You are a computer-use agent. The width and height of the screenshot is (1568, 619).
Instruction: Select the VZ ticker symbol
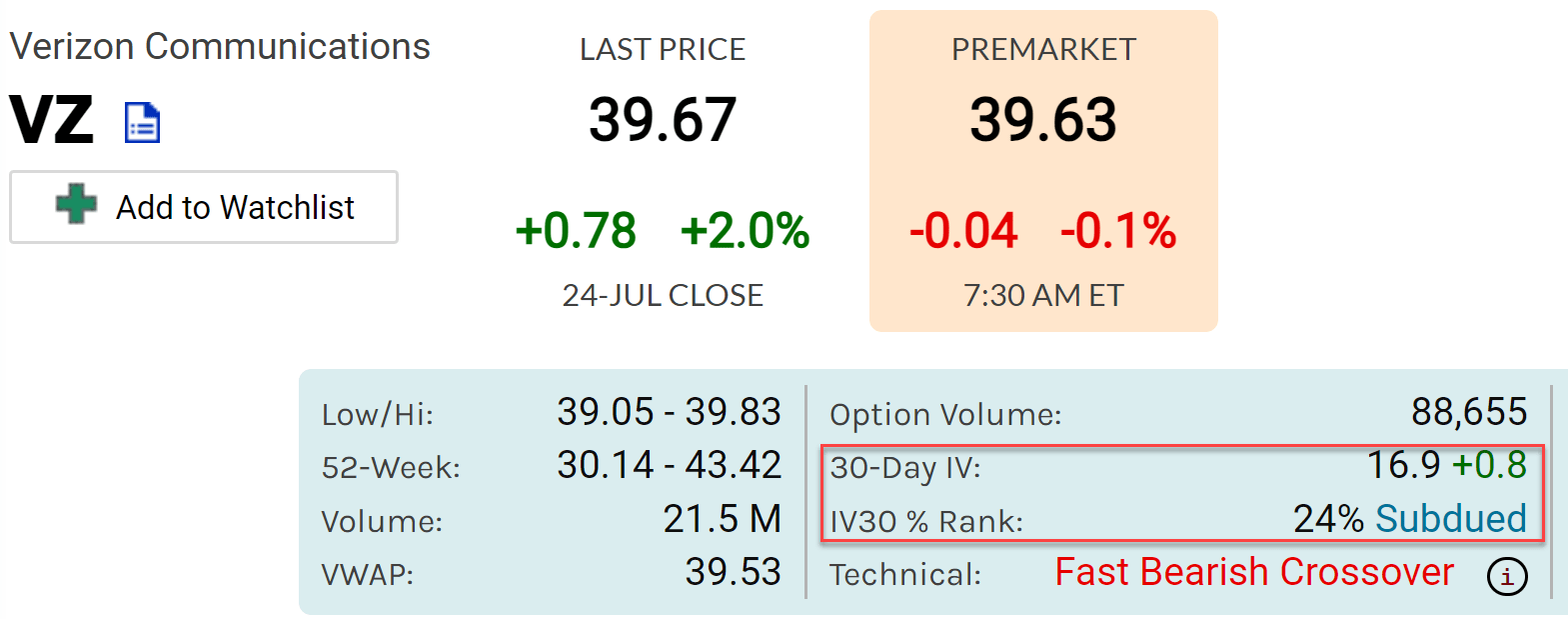tap(52, 121)
